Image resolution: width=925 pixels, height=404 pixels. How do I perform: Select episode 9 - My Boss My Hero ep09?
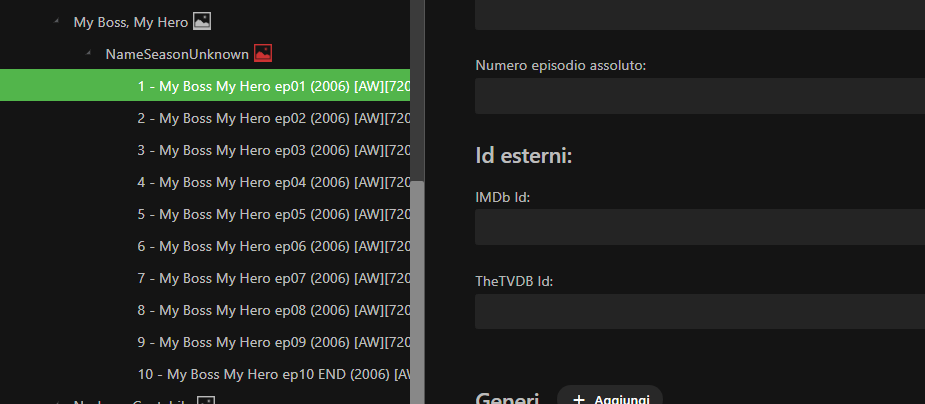pos(205,342)
